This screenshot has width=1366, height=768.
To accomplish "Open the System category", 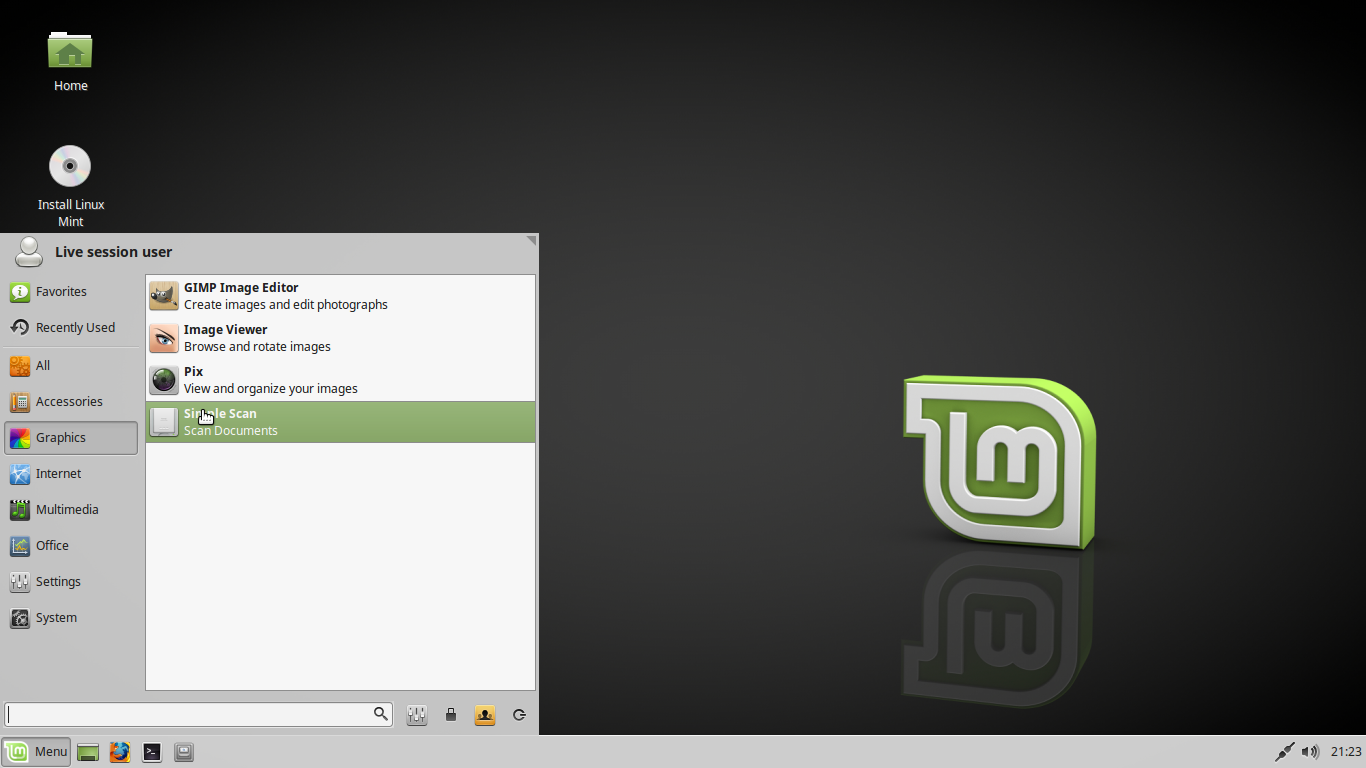I will (71, 618).
